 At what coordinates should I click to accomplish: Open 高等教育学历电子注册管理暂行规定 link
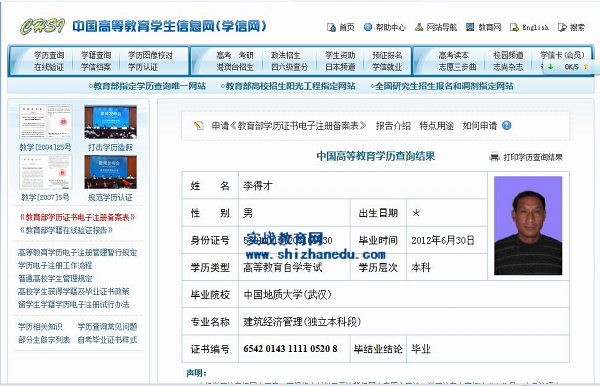tap(77, 253)
